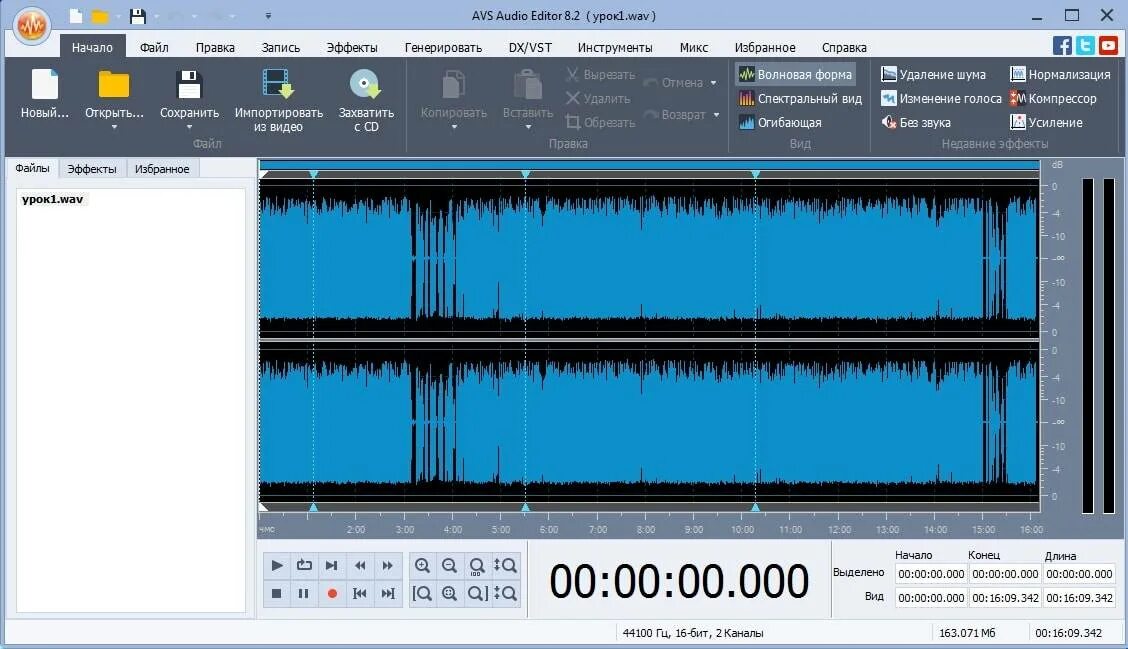
Task: Zoom in with plus magnifier
Action: pos(422,566)
